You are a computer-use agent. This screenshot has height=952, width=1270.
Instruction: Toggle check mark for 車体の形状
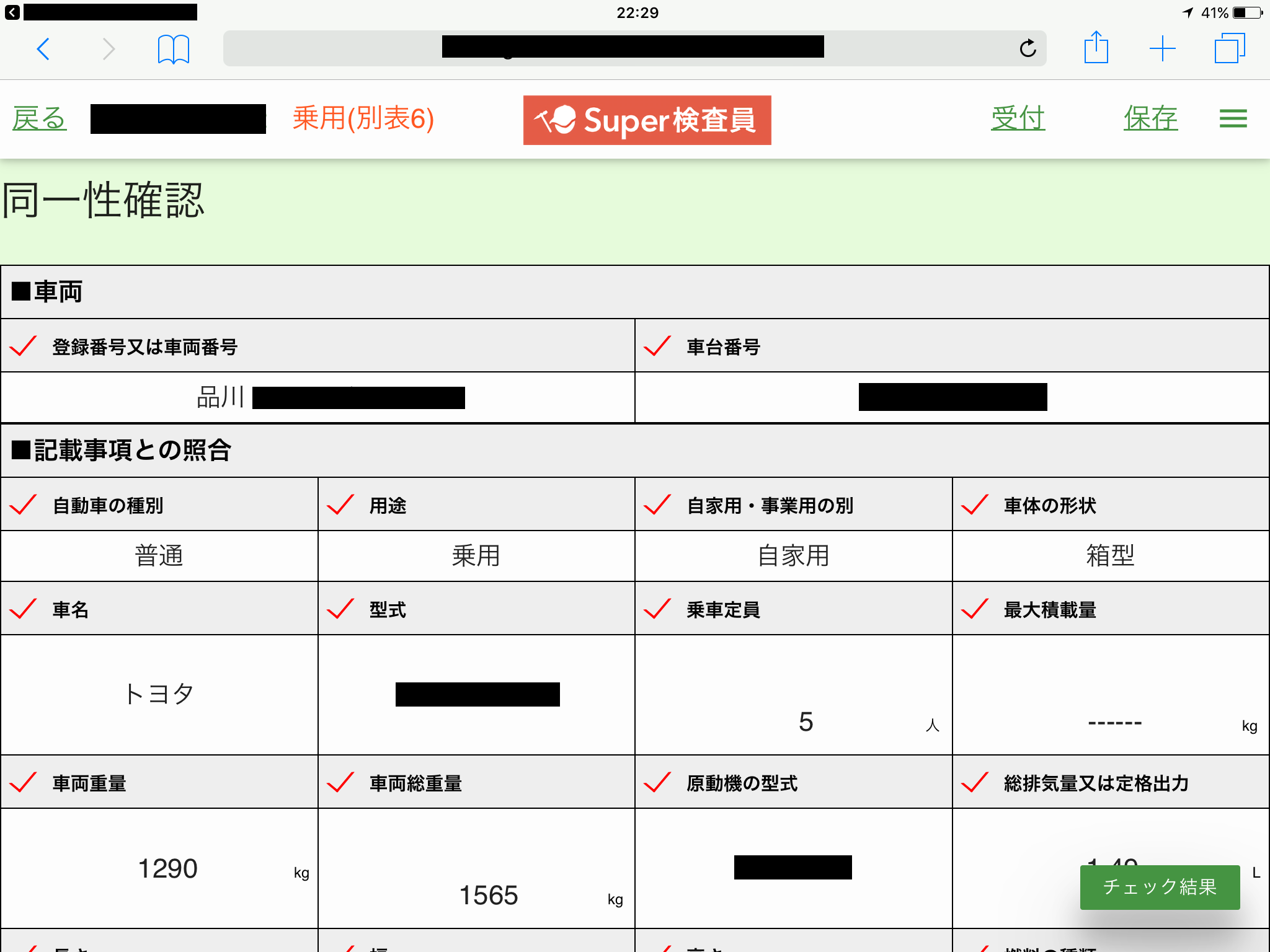(x=975, y=505)
